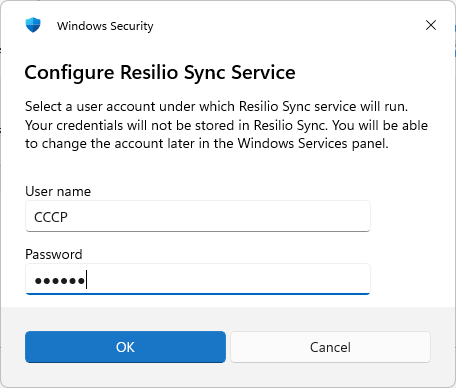The height and width of the screenshot is (388, 456).
Task: Click the OK button
Action: (x=125, y=347)
